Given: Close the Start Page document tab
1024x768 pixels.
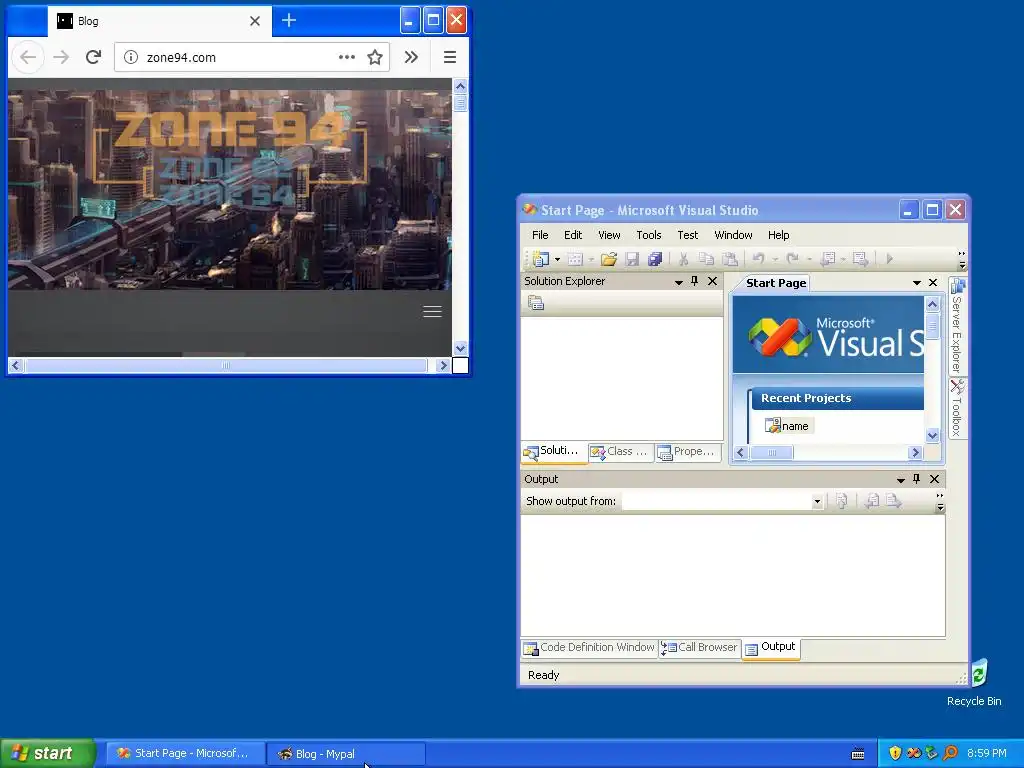Looking at the screenshot, I should click(x=933, y=283).
